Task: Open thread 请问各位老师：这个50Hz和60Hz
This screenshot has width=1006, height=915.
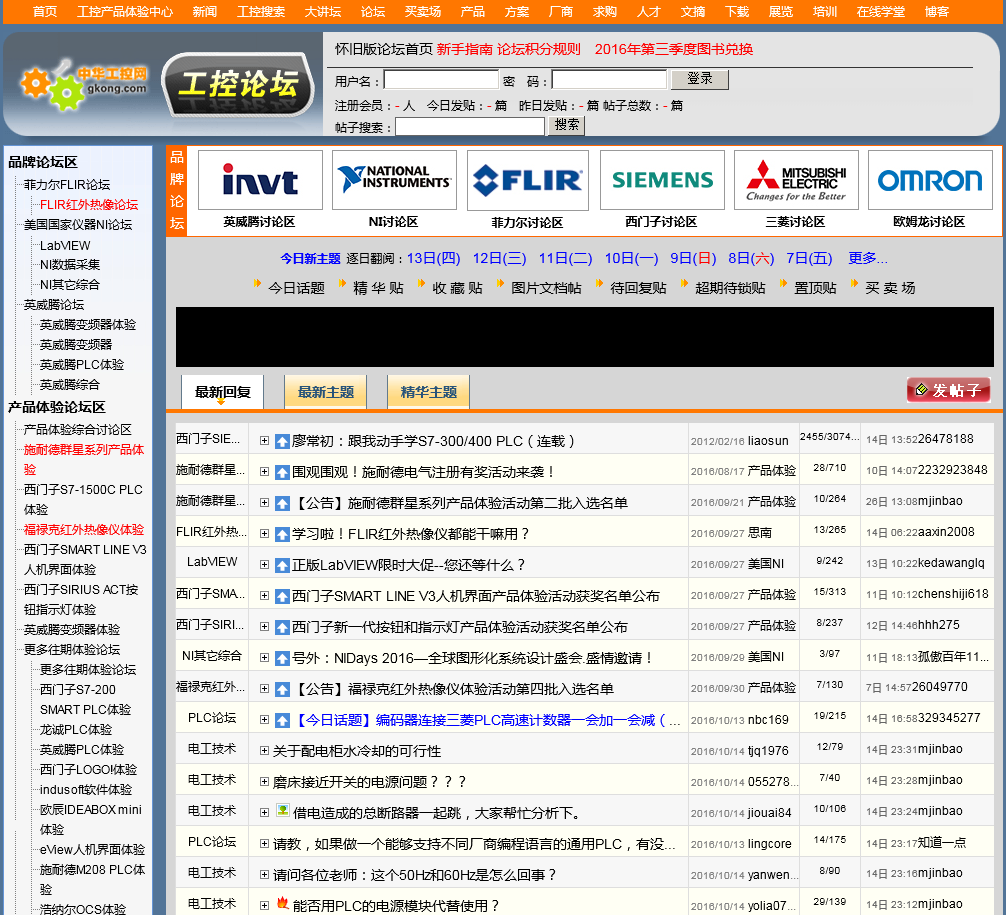Action: [x=414, y=875]
